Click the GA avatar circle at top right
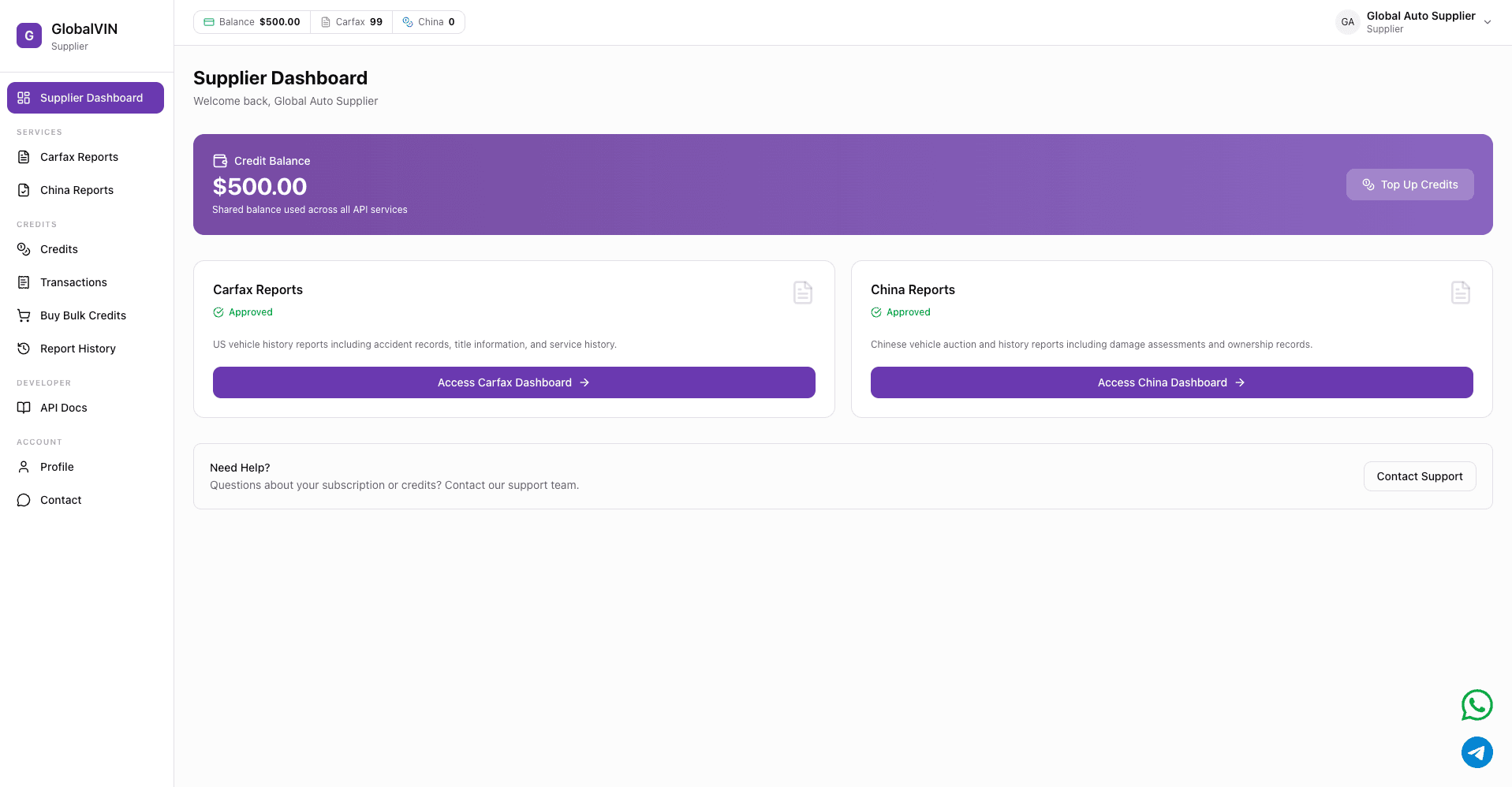 [1347, 21]
